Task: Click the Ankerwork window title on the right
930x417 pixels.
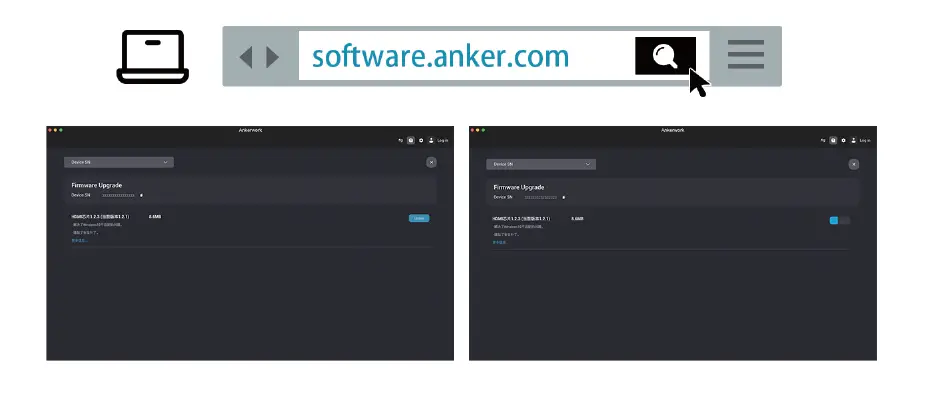Action: (x=673, y=130)
